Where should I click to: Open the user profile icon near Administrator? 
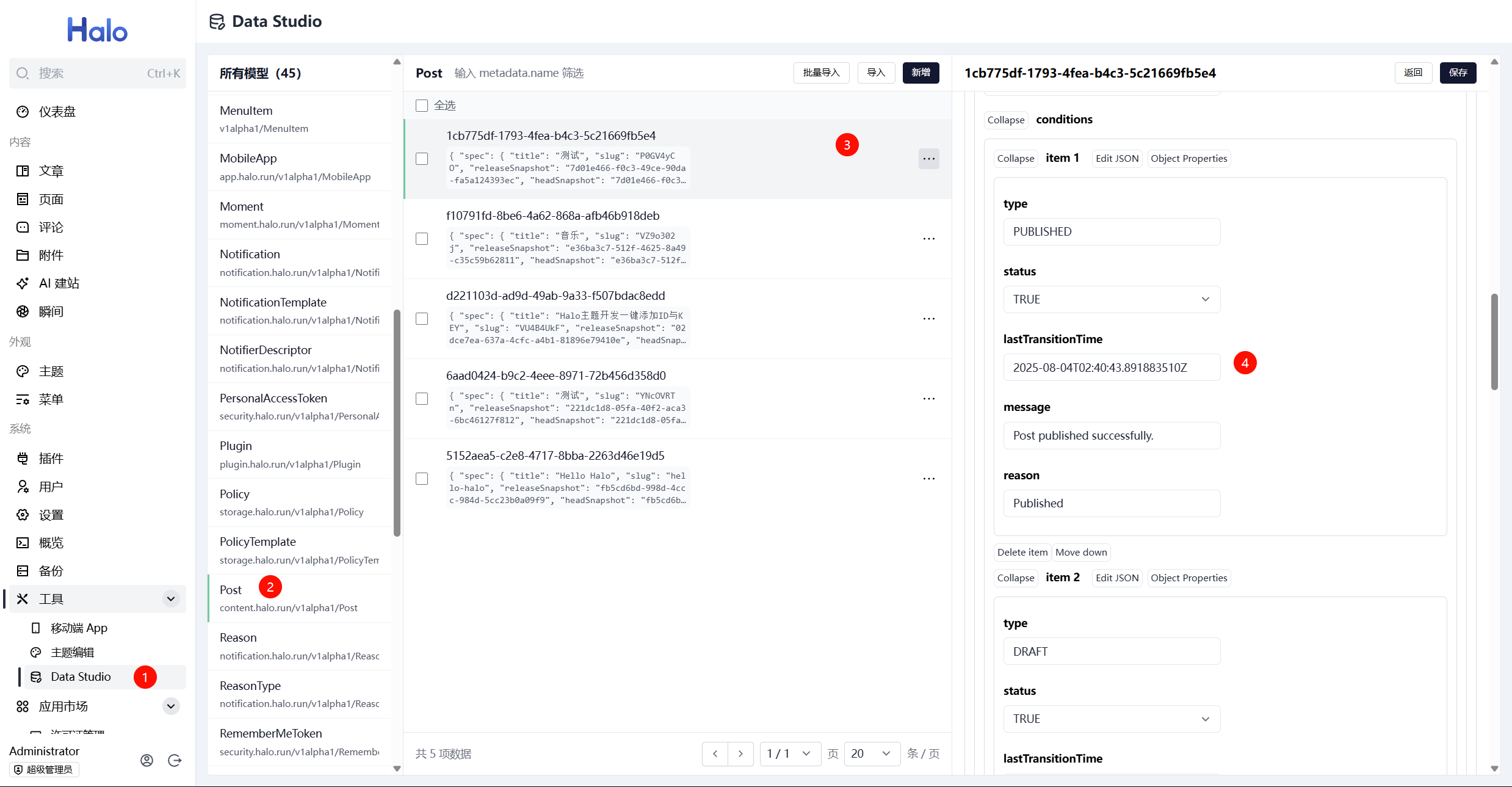(146, 760)
